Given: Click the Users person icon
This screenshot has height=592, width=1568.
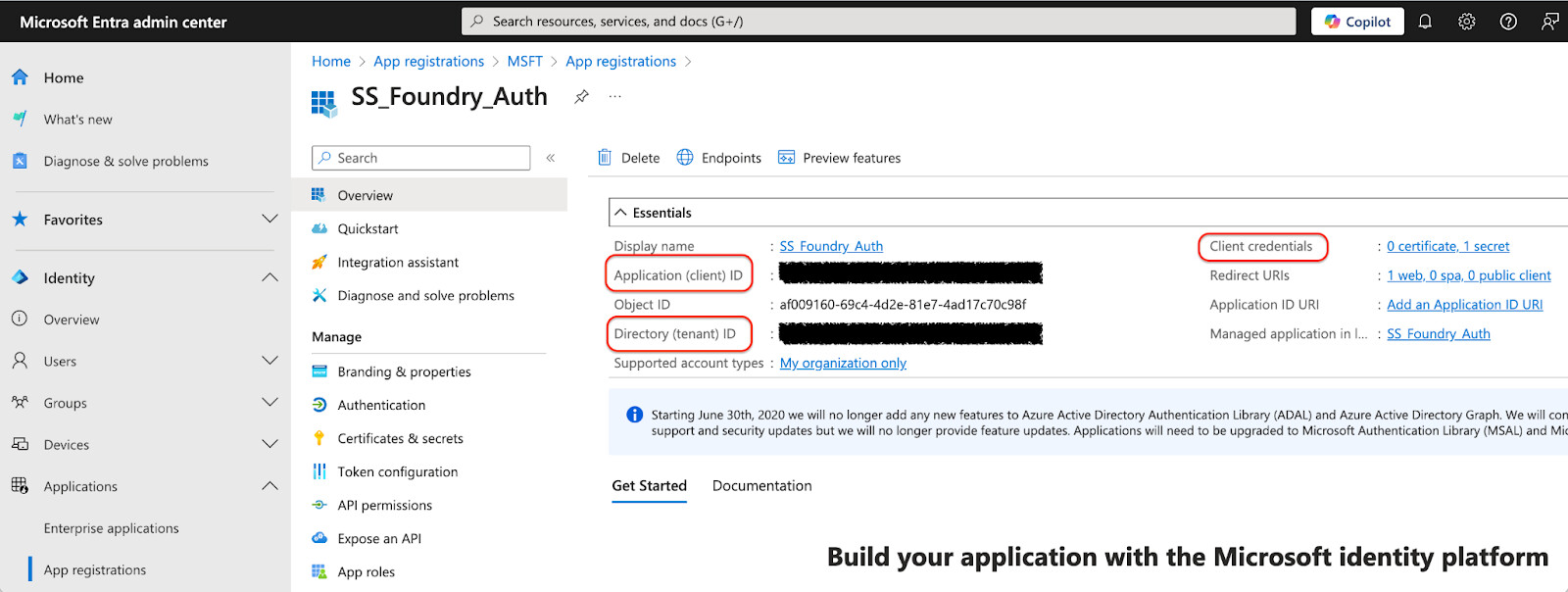Looking at the screenshot, I should click(20, 361).
